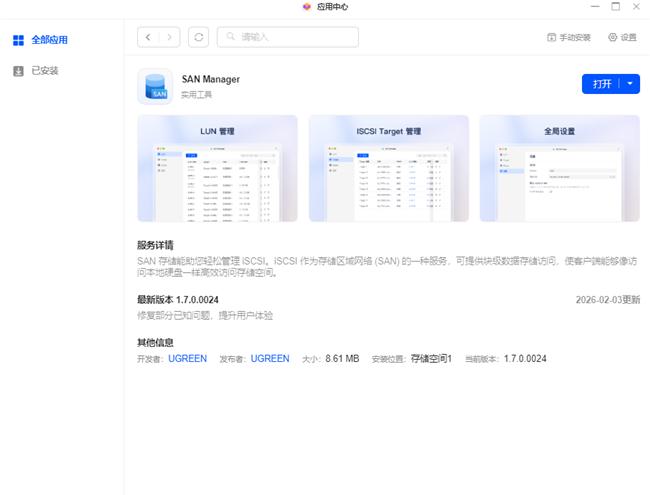Refresh the app center page
This screenshot has width=650, height=495.
point(199,37)
